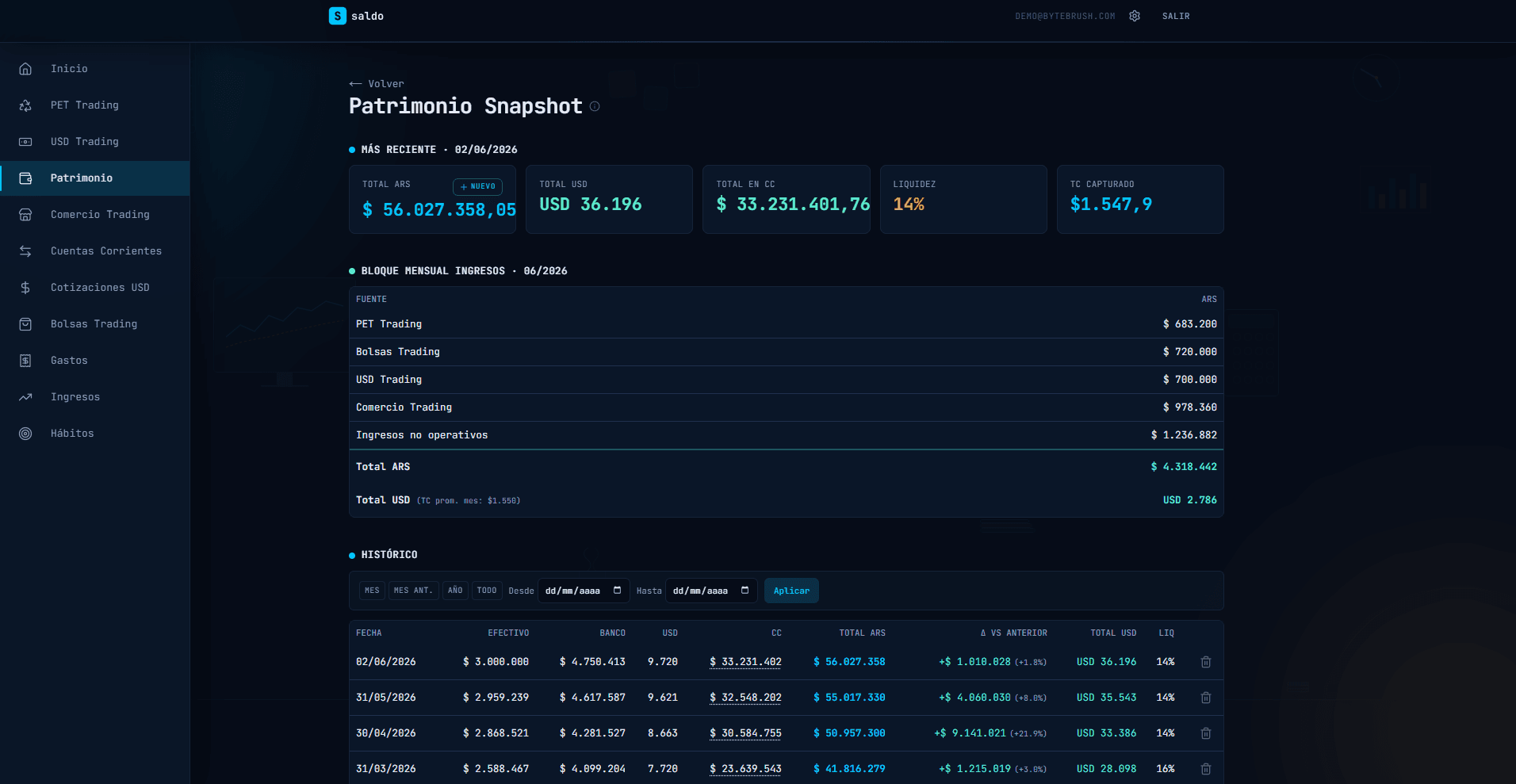The width and height of the screenshot is (1516, 784).
Task: Filter history by MES
Action: coord(372,591)
